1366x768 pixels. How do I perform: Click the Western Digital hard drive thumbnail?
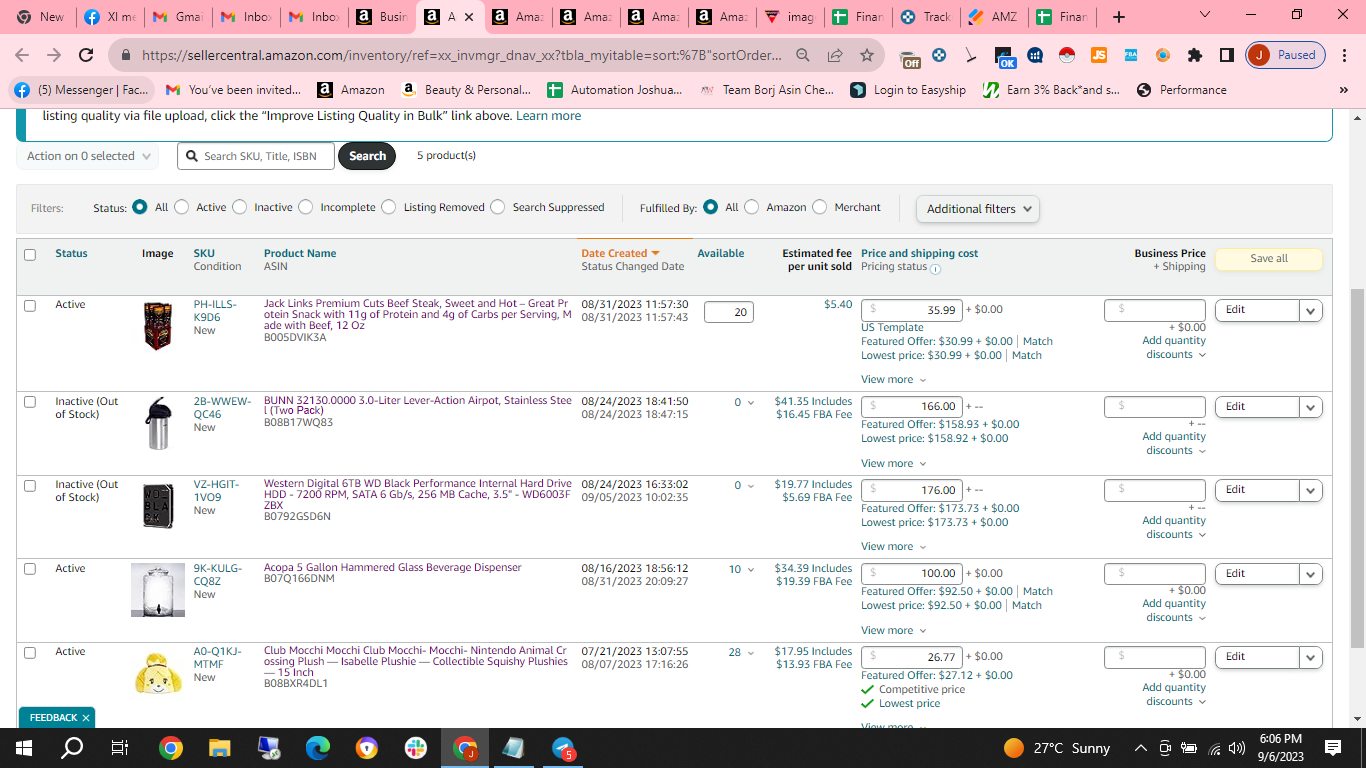[x=158, y=504]
